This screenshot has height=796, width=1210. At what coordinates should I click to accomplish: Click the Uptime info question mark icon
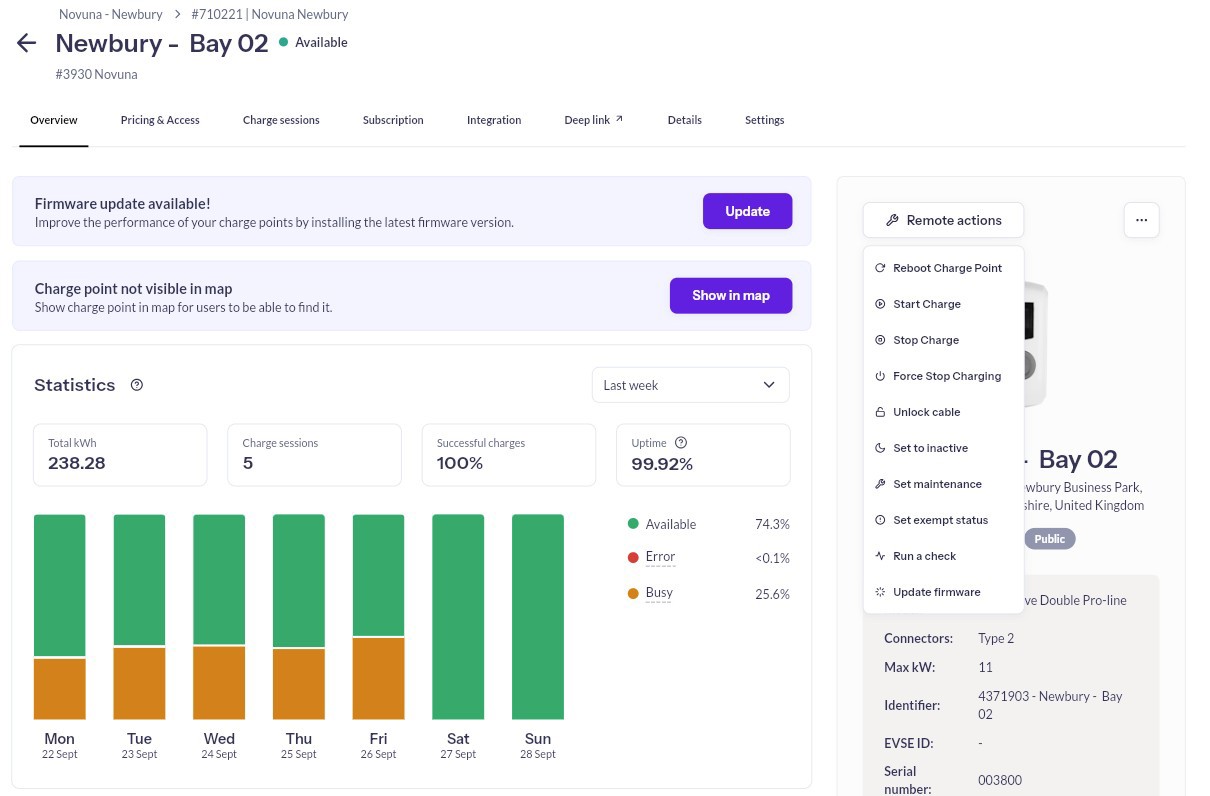pyautogui.click(x=681, y=443)
